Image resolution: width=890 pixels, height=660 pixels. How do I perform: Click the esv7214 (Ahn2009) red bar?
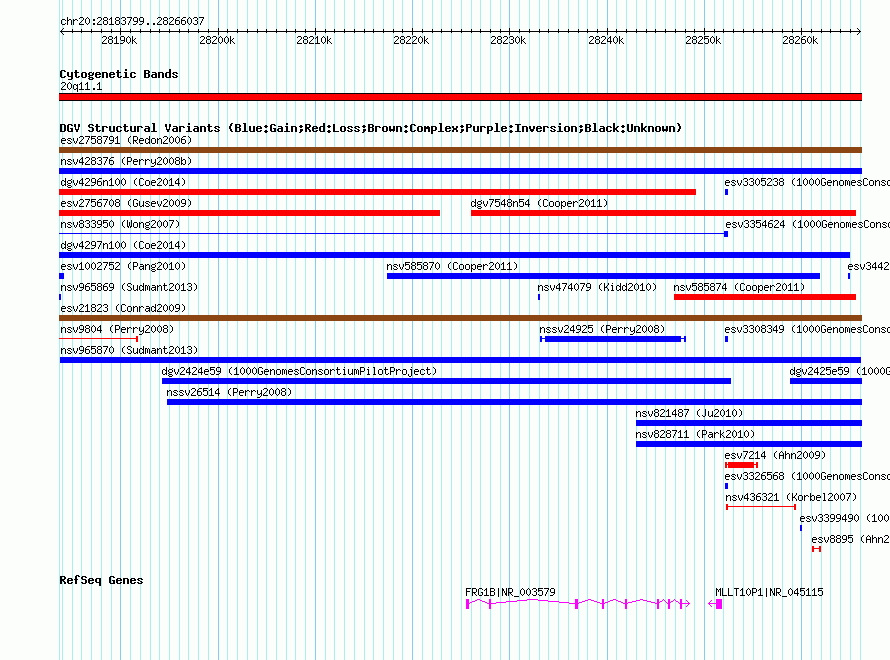(x=741, y=465)
